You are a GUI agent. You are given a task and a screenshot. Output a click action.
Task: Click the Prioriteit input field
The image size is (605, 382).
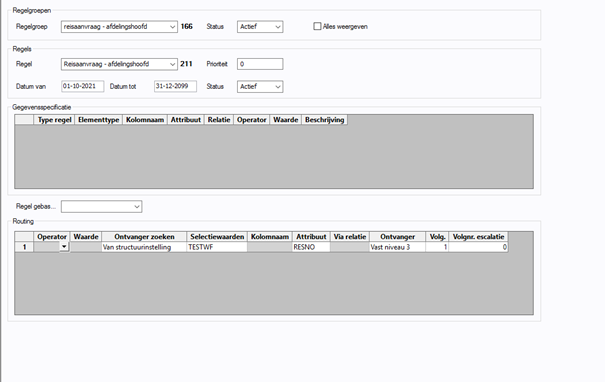[260, 64]
